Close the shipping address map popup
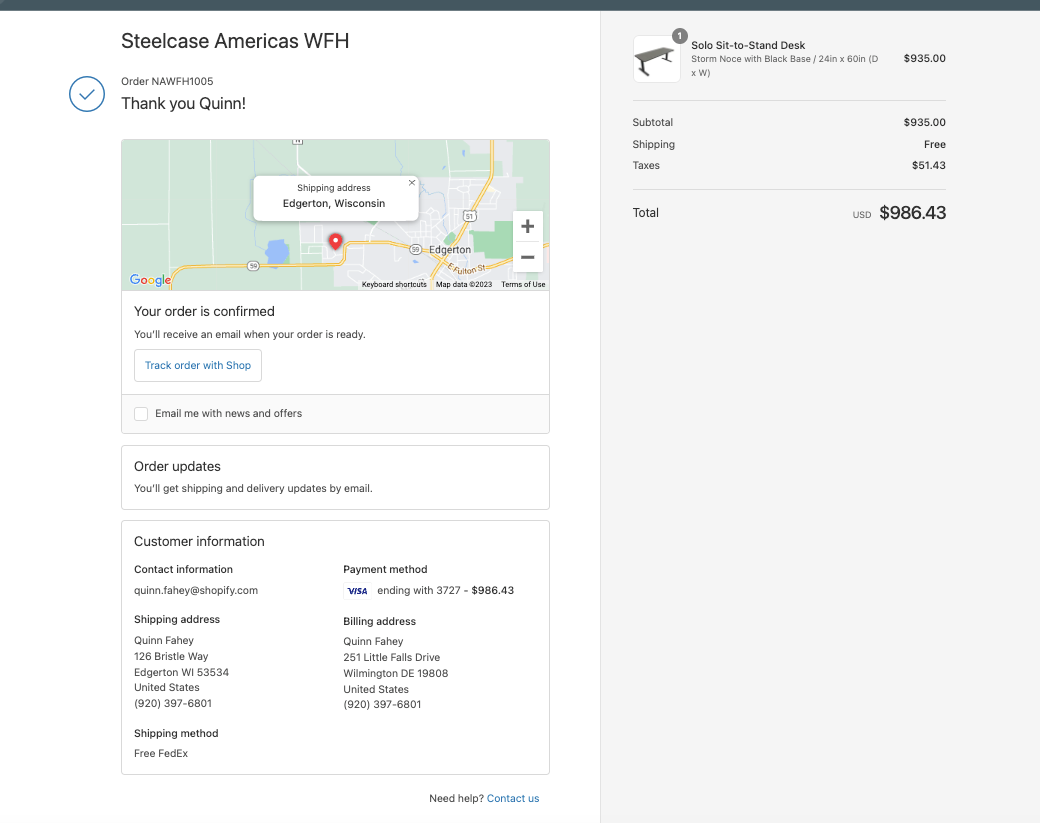Image resolution: width=1040 pixels, height=823 pixels. (x=412, y=183)
